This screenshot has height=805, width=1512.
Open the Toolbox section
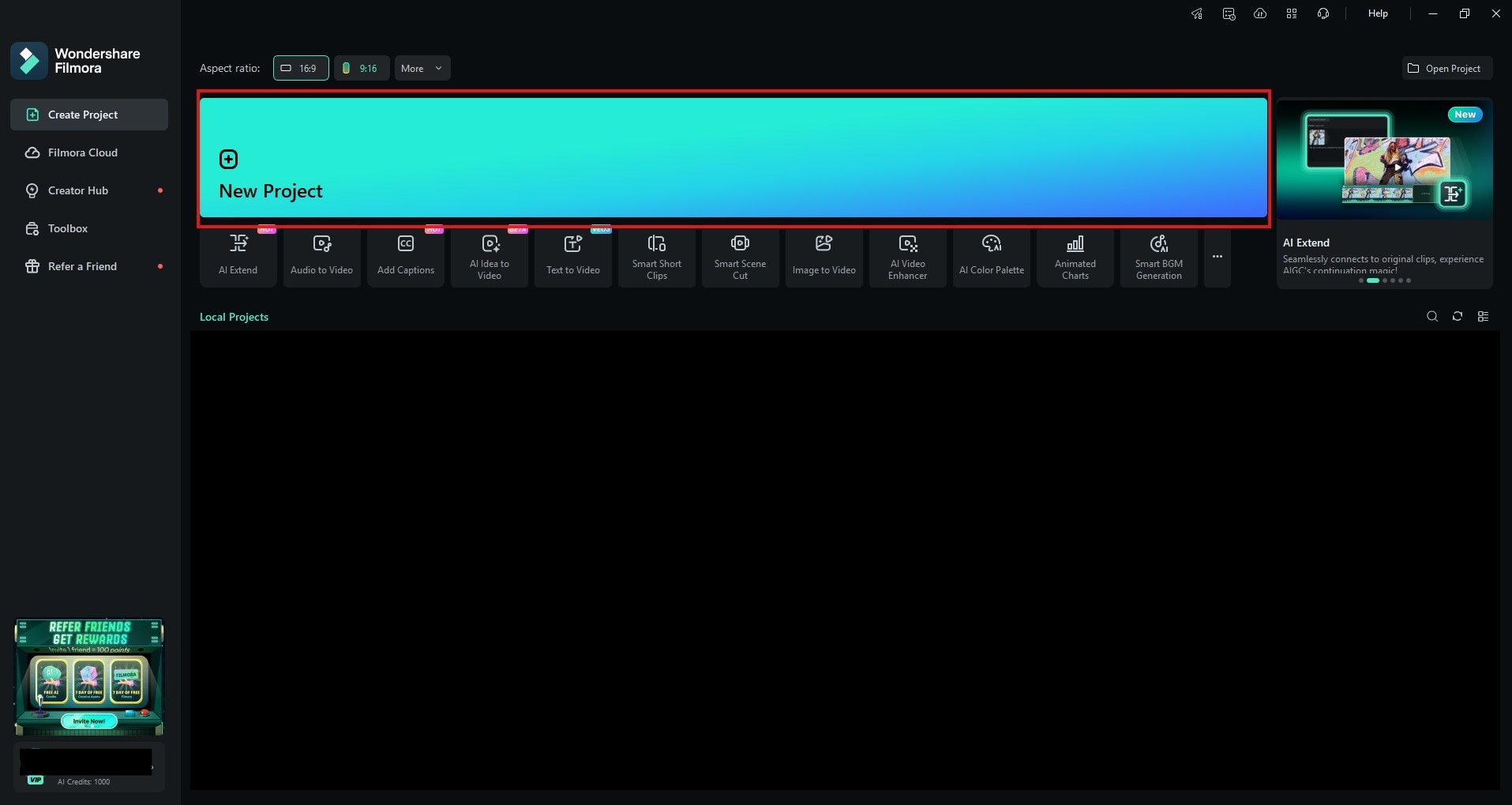(x=89, y=228)
